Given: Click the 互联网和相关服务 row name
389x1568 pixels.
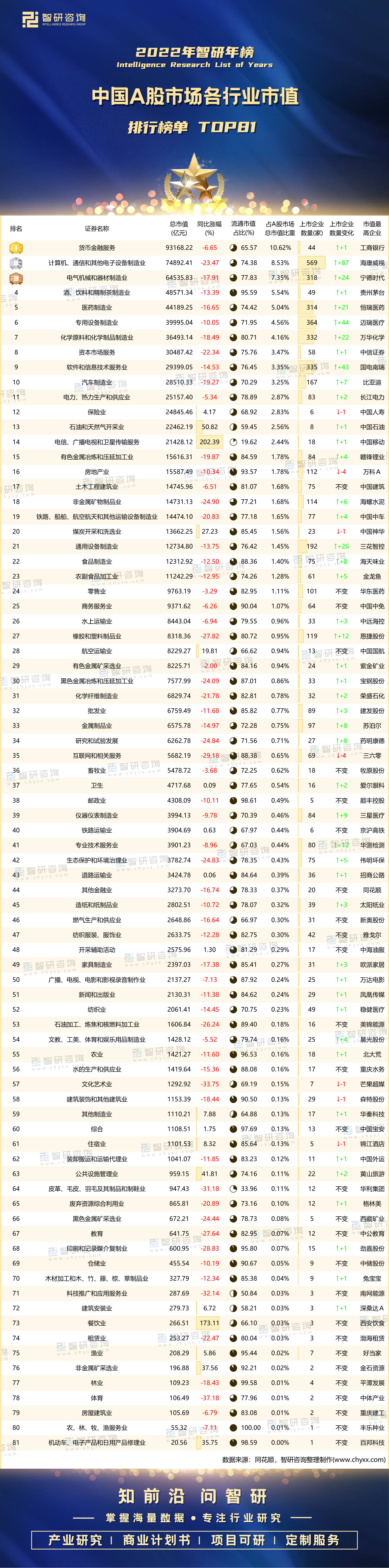Looking at the screenshot, I should [x=97, y=756].
